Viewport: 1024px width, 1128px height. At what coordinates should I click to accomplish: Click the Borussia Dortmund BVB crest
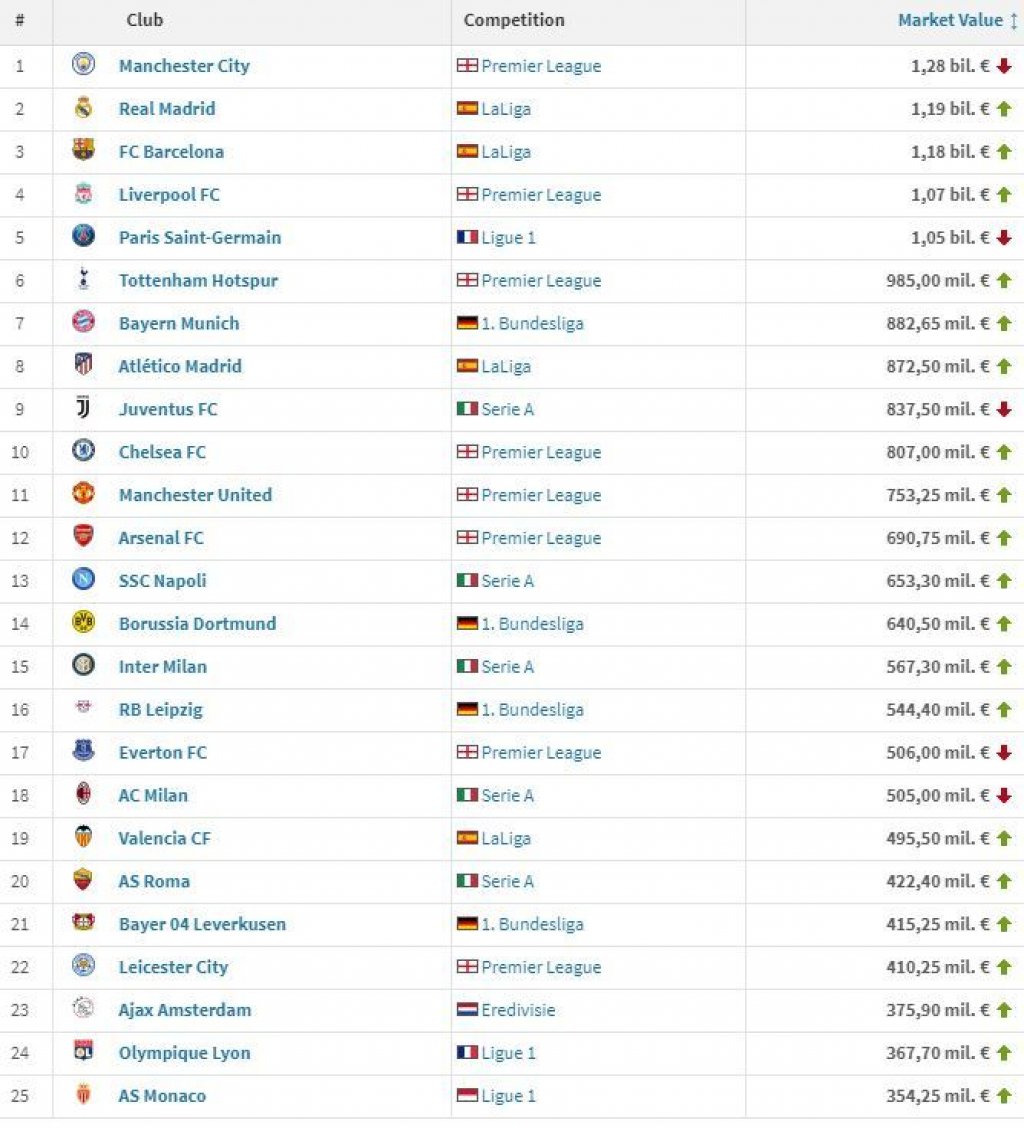pos(83,622)
